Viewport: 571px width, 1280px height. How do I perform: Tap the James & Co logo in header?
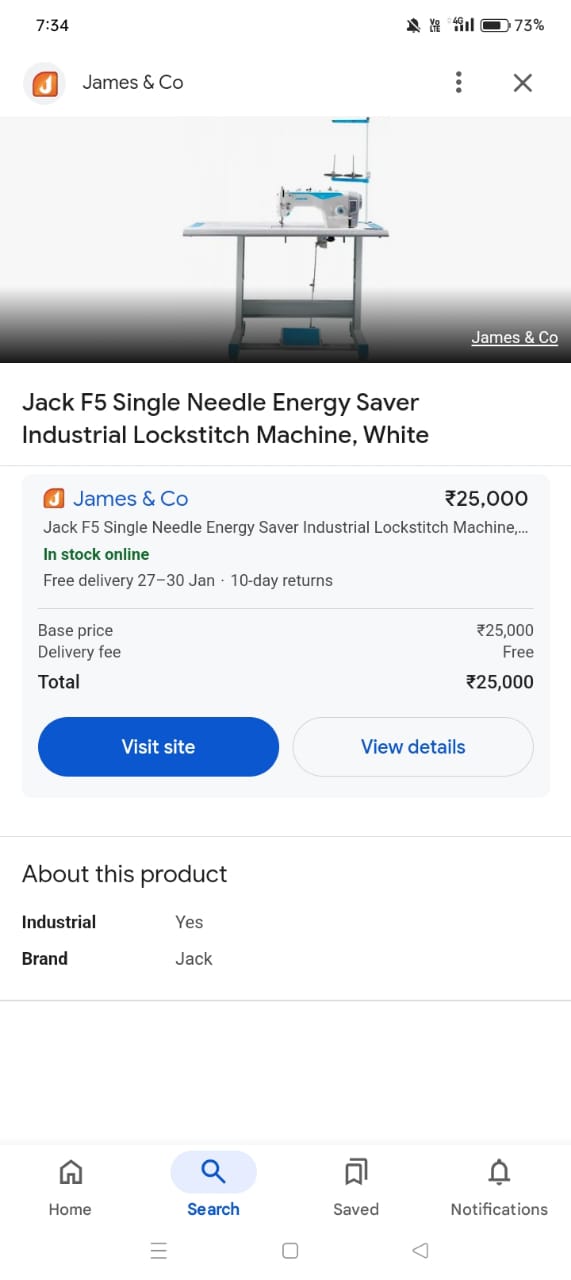(x=44, y=83)
